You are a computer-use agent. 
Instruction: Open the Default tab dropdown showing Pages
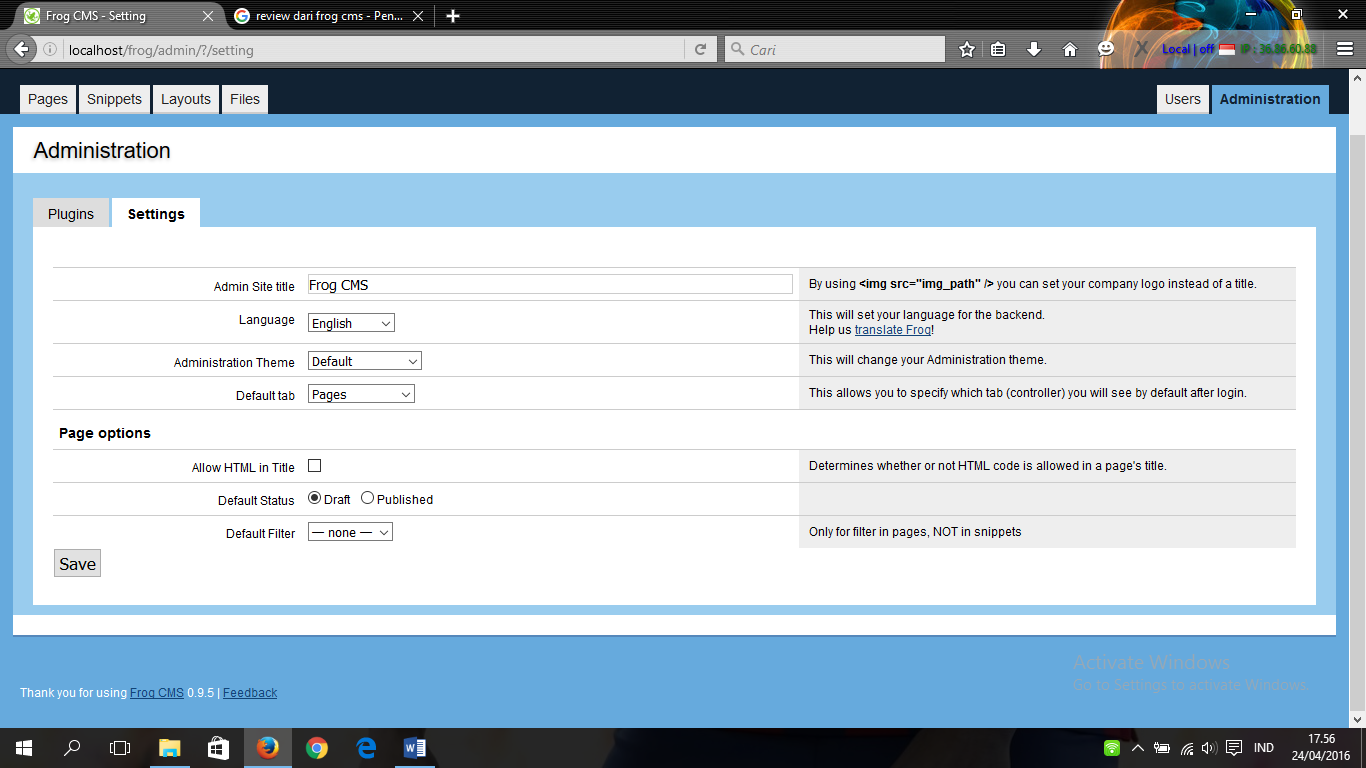(361, 394)
